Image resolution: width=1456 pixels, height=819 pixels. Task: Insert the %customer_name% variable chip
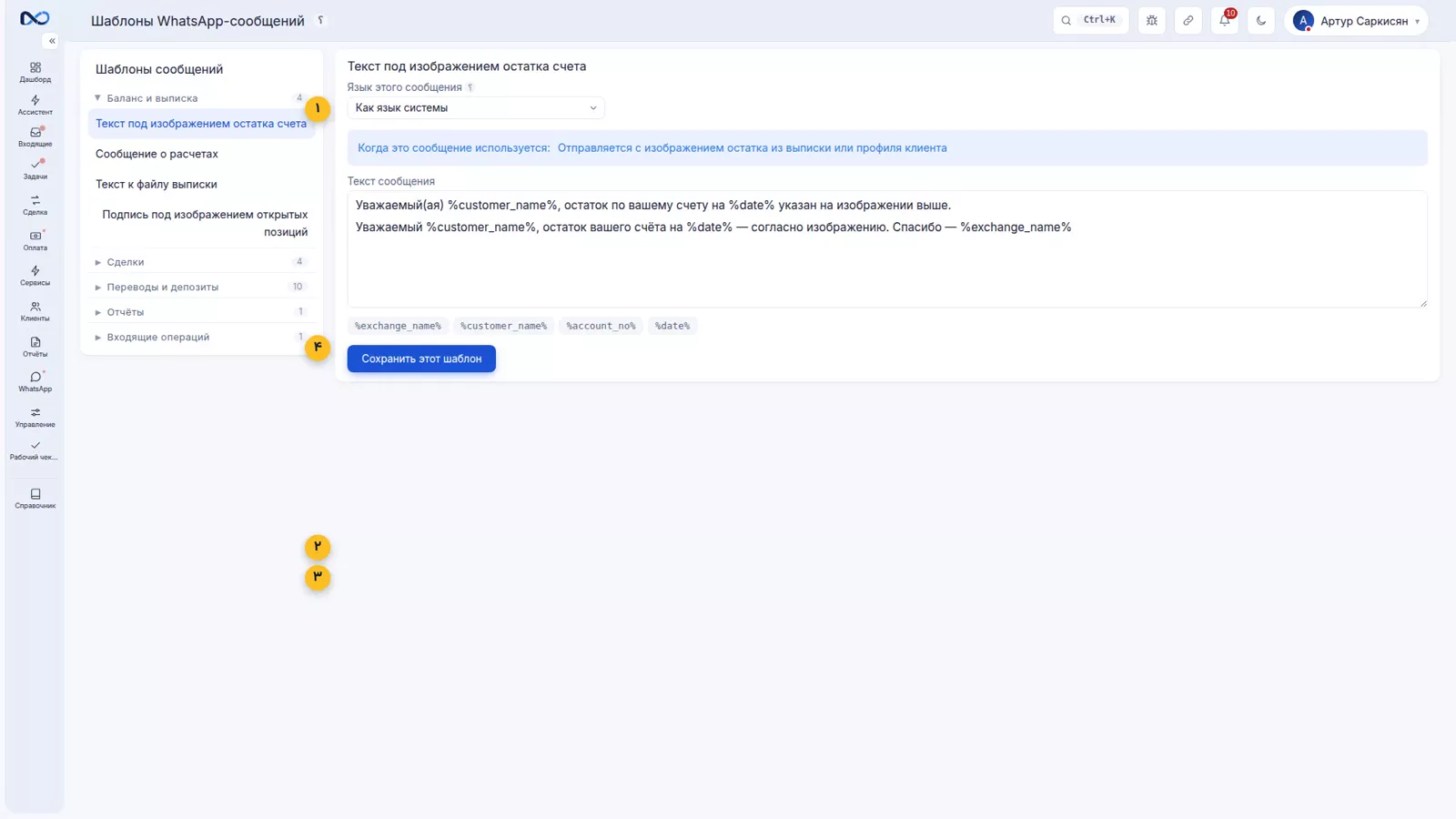tap(503, 326)
